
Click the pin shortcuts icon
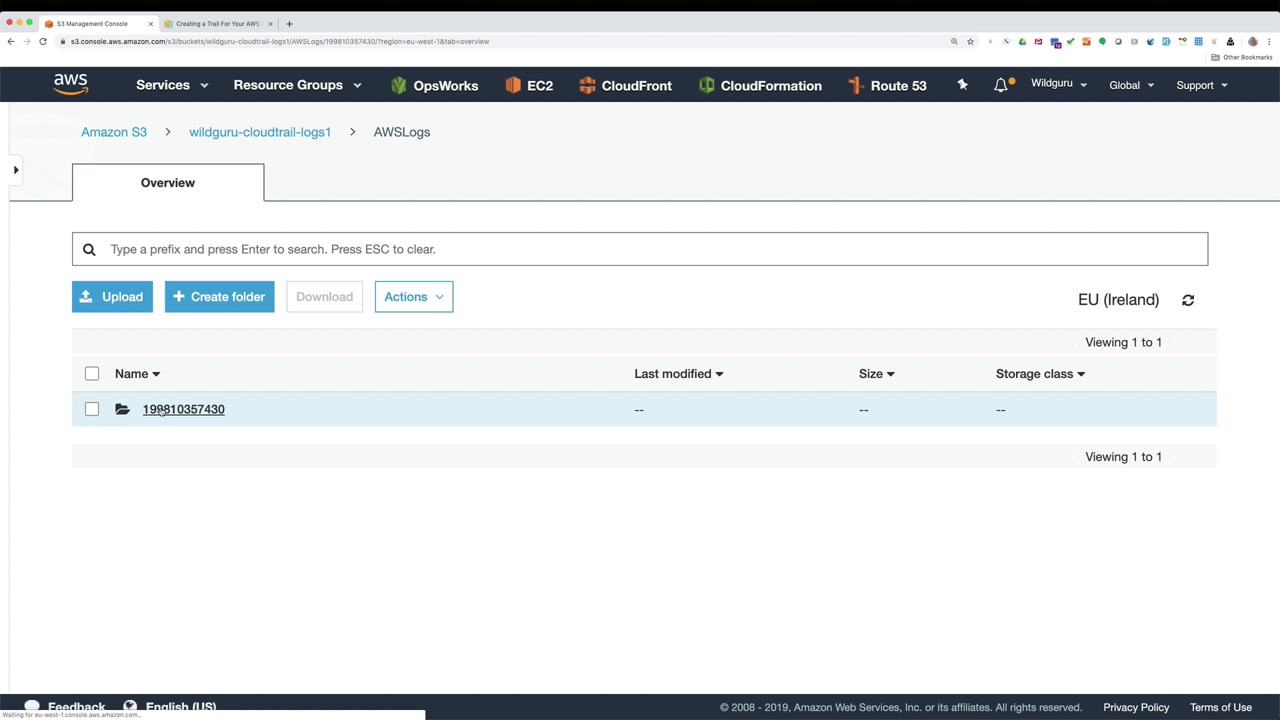click(x=962, y=85)
